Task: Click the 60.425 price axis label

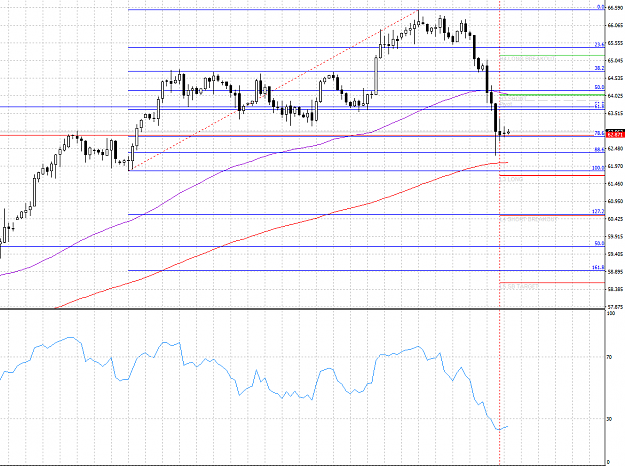Action: [x=615, y=219]
